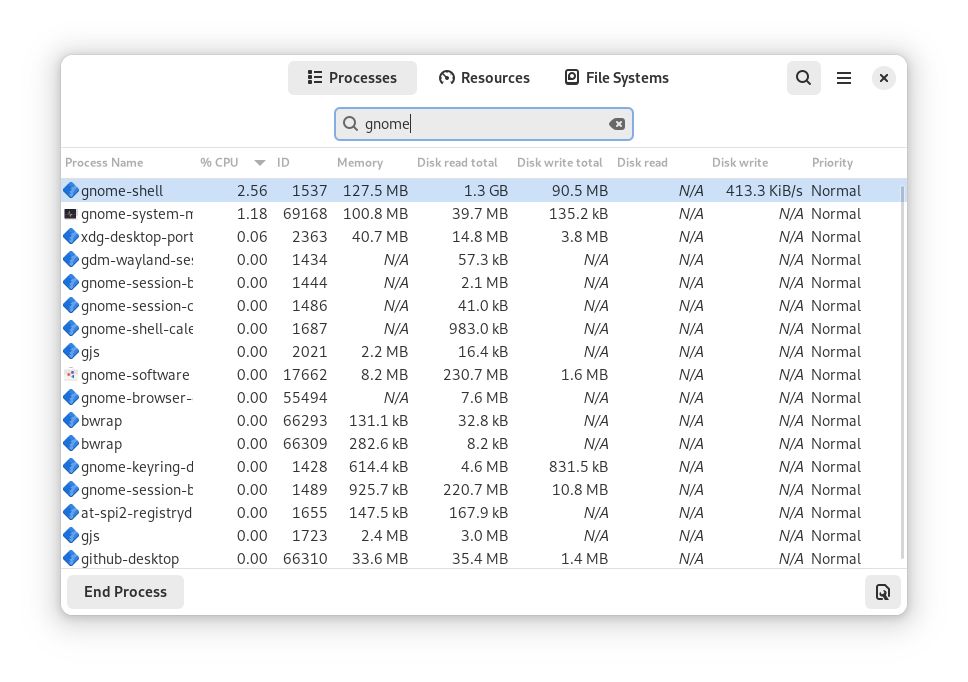This screenshot has height=682, width=968.
Task: Click the at-spi2-registryd process icon
Action: pos(71,512)
